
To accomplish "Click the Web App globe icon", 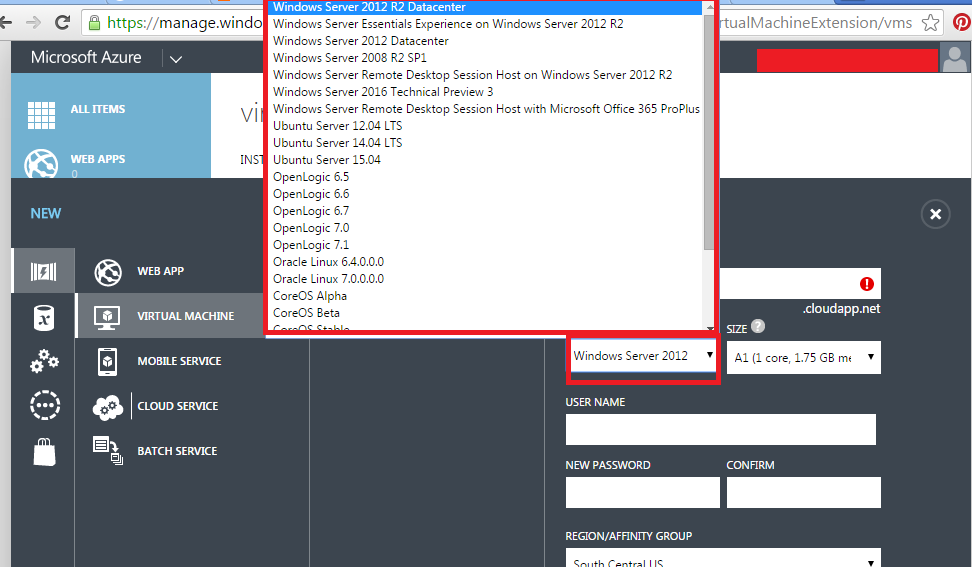I will coord(108,272).
